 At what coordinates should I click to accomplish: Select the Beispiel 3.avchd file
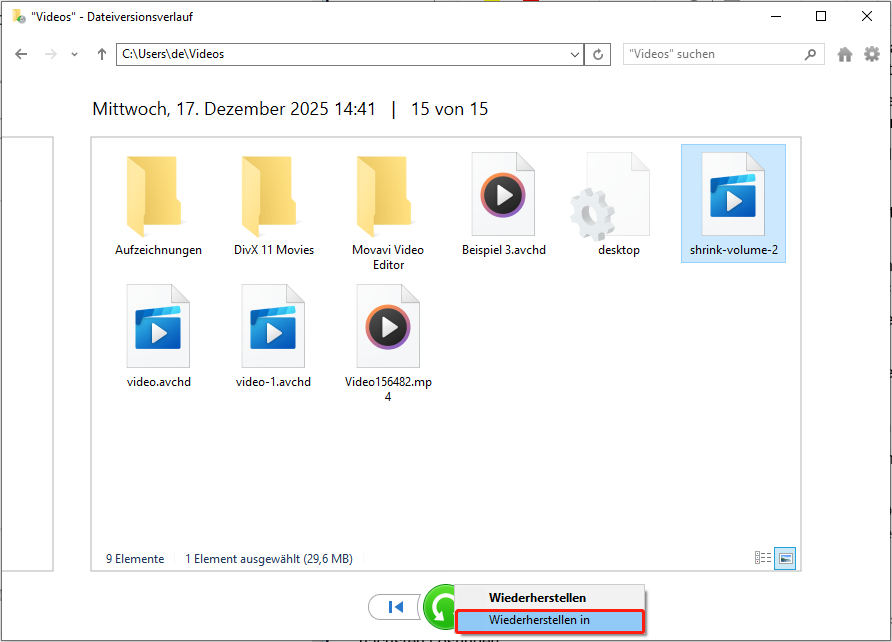503,204
